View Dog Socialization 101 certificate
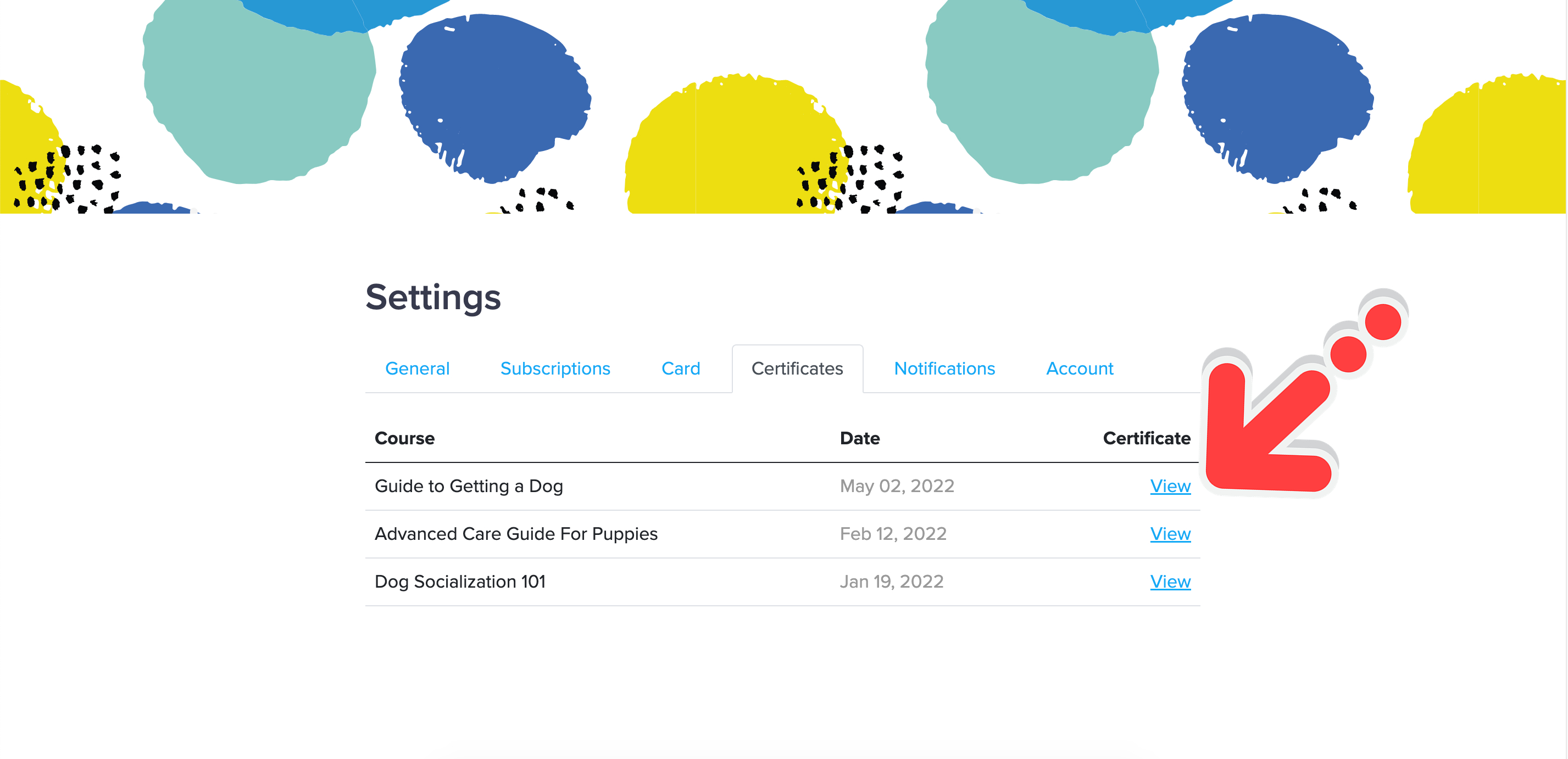1568x759 pixels. click(1169, 581)
